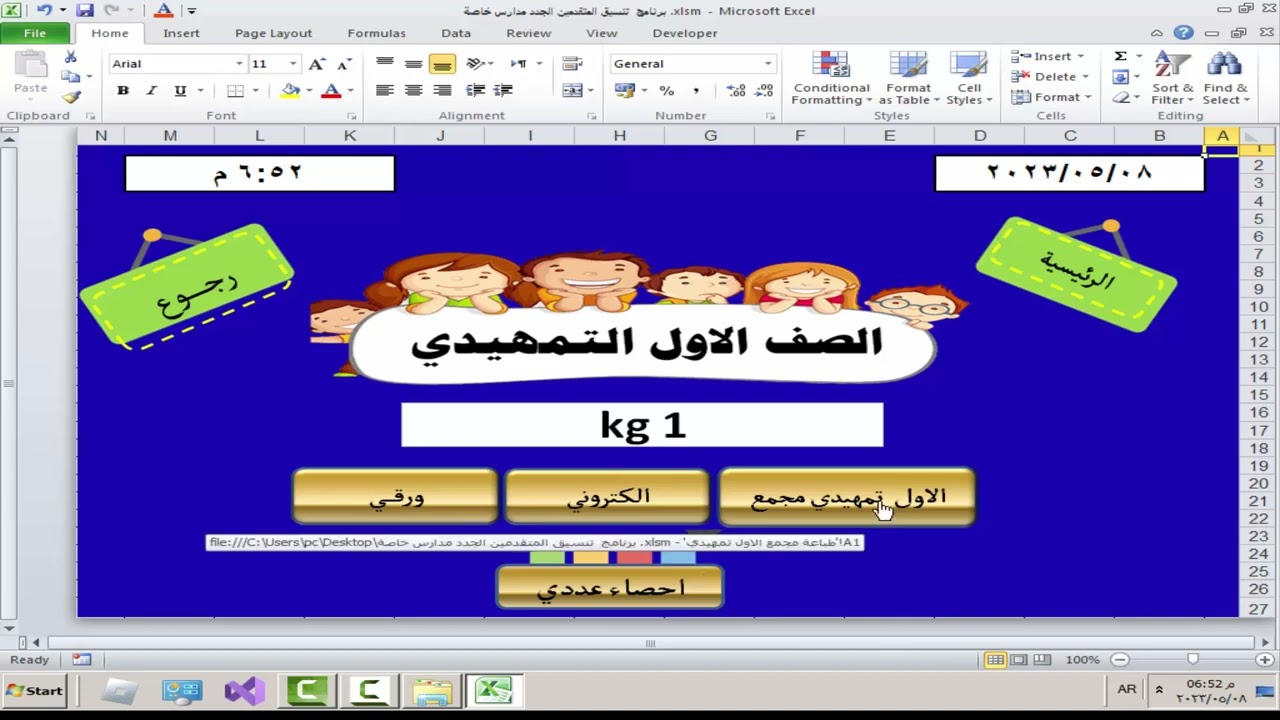Switch to the Developer tab

coord(685,33)
